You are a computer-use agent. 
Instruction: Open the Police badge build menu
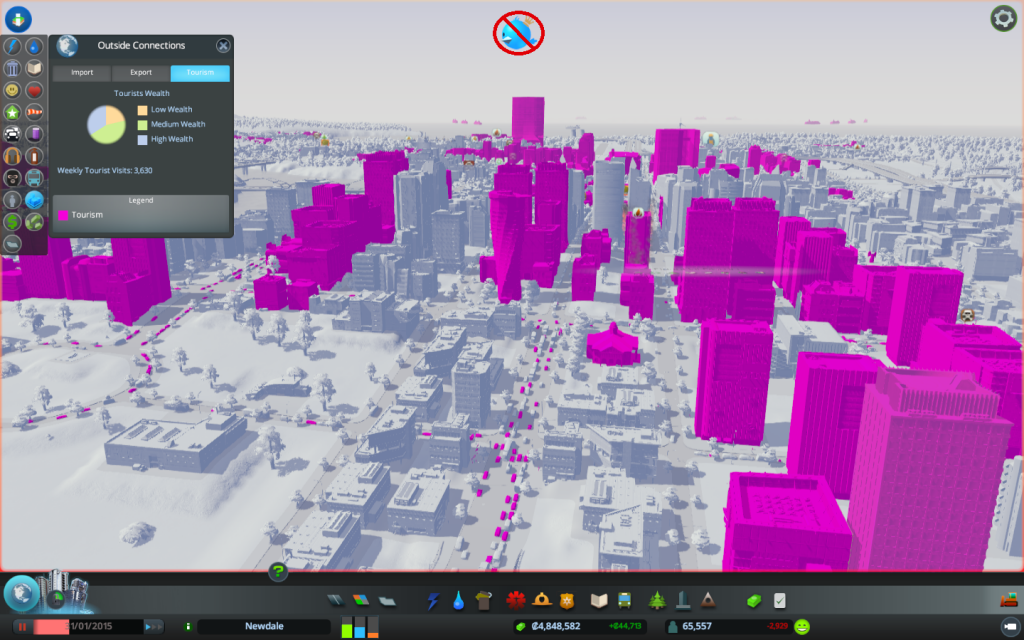566,600
